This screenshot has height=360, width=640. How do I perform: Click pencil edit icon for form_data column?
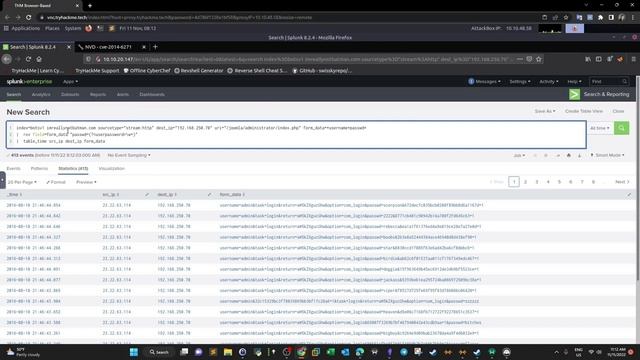pos(629,195)
